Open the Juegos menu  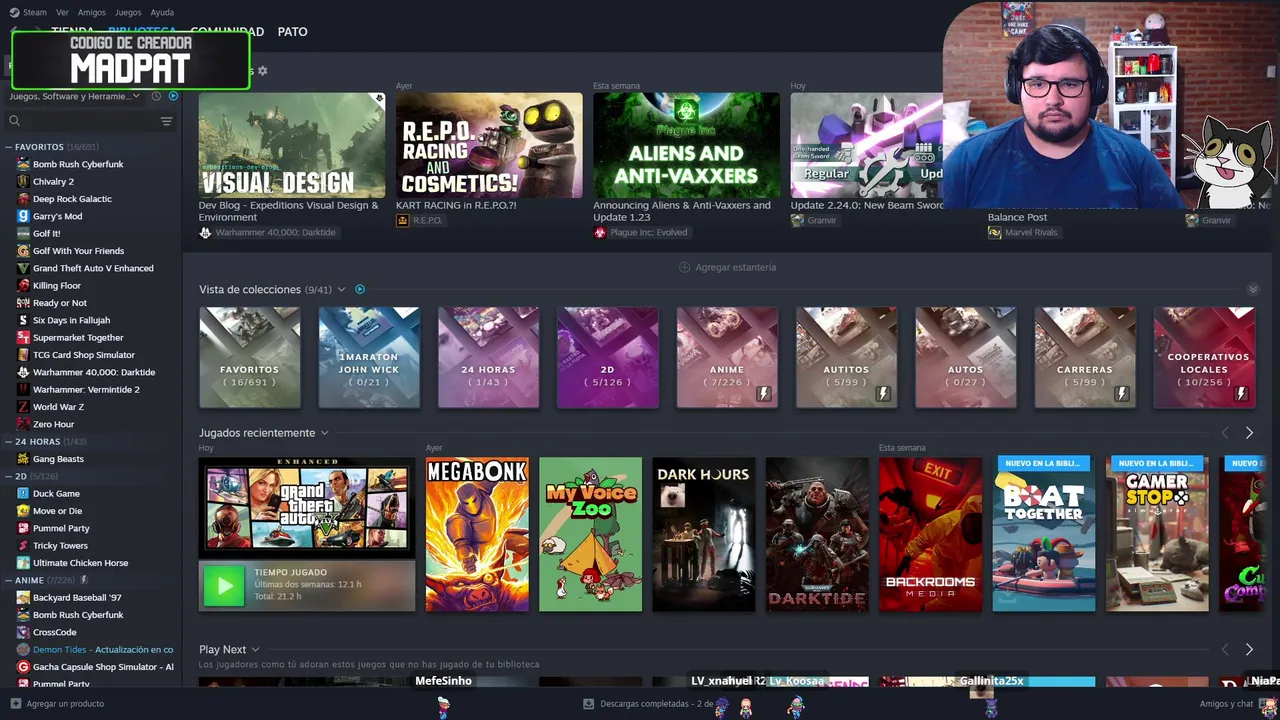128,12
